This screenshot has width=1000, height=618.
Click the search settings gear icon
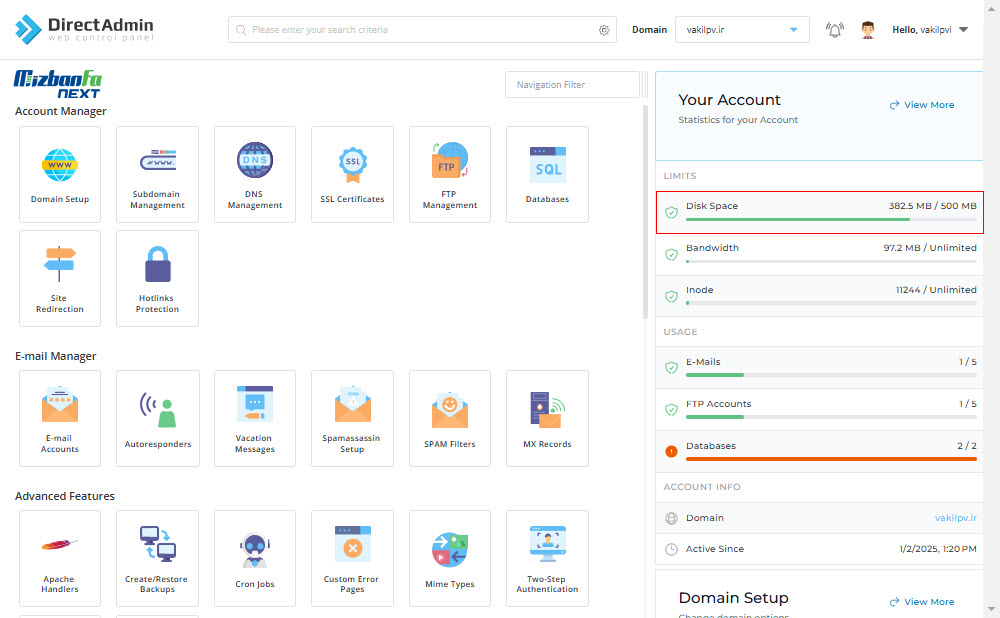coord(604,30)
